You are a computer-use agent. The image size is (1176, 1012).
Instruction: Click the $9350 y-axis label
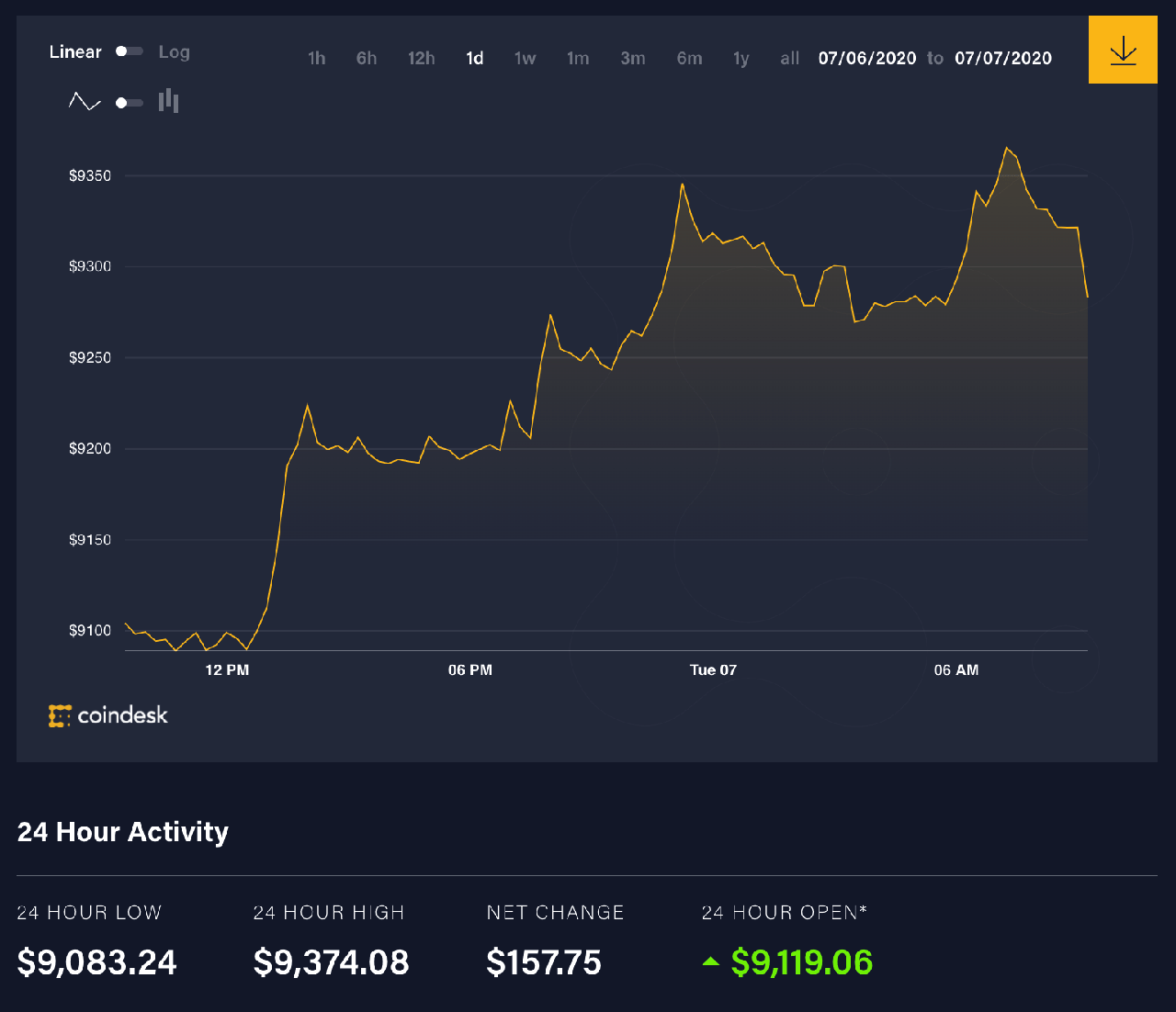(x=90, y=175)
